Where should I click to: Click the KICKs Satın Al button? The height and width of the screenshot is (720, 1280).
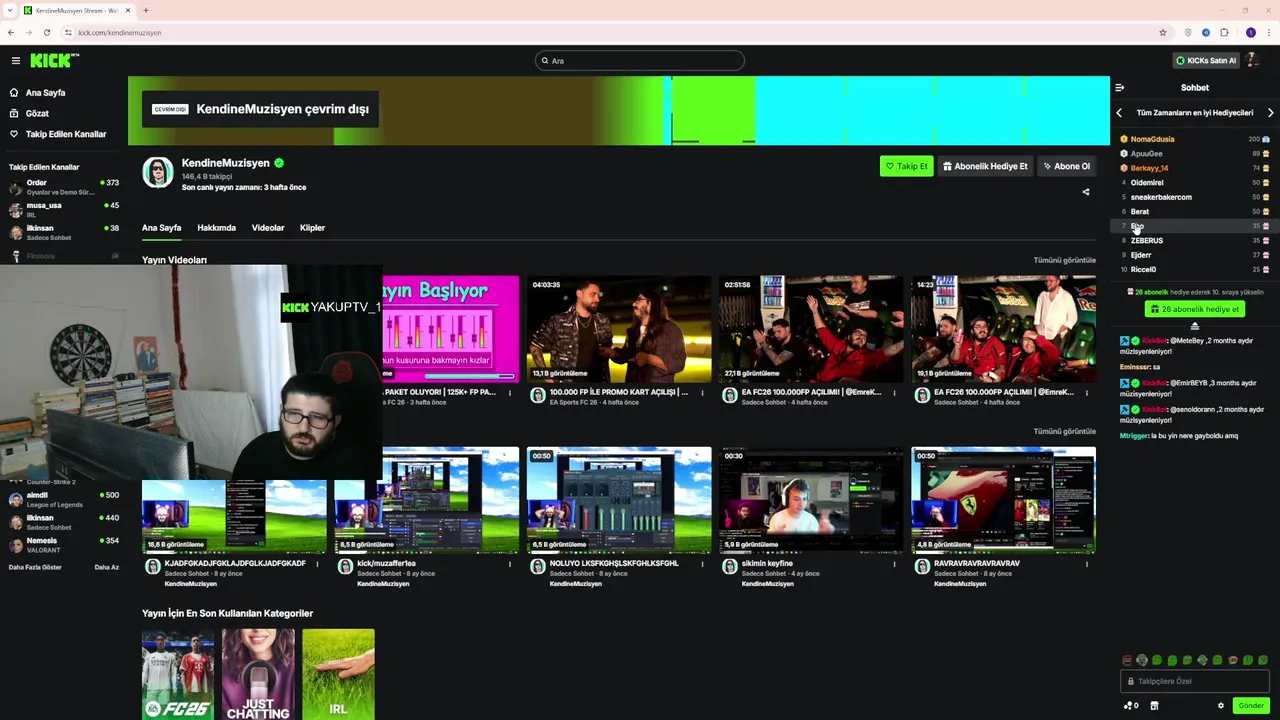click(x=1206, y=61)
